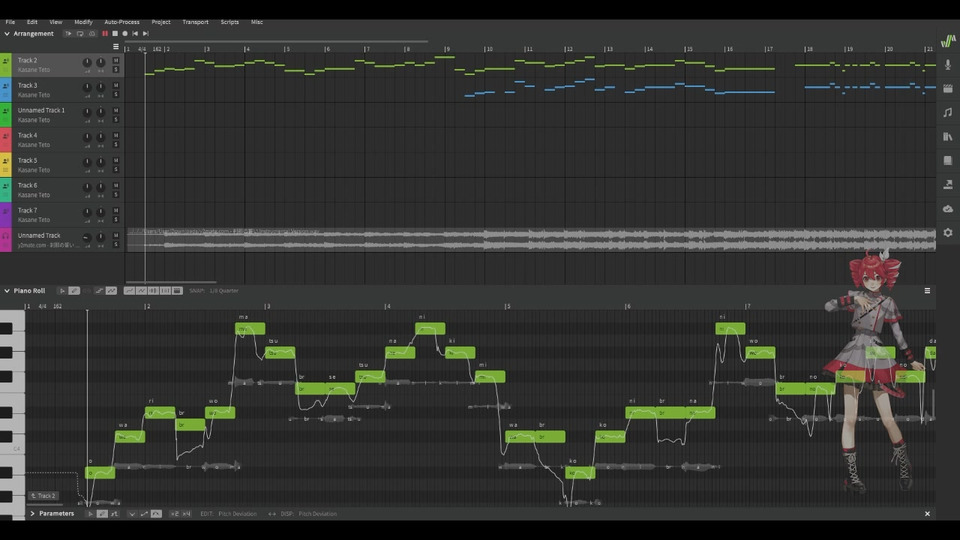Screen dimensions: 960x540
Task: Open the Dictionary book panel
Action: 948,160
